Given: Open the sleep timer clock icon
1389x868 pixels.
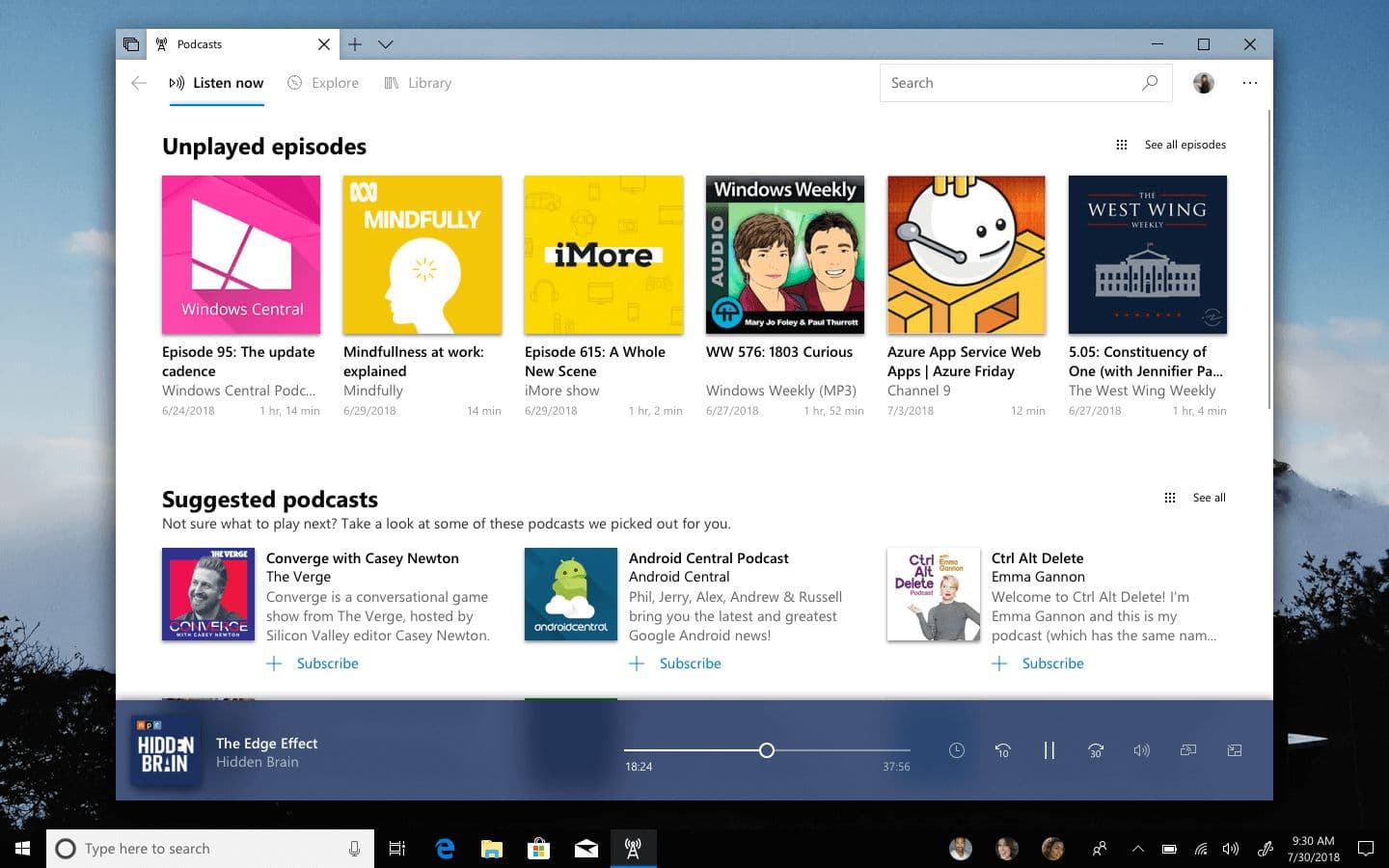Looking at the screenshot, I should coord(957,750).
